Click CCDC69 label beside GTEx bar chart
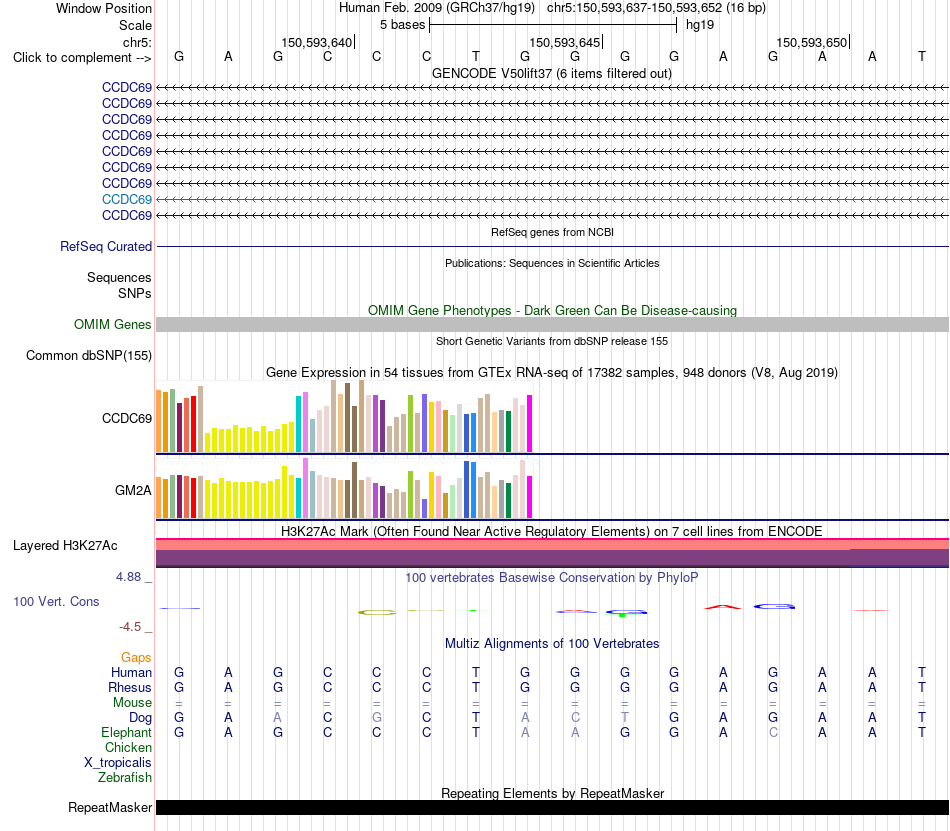Image resolution: width=950 pixels, height=831 pixels. pos(127,419)
